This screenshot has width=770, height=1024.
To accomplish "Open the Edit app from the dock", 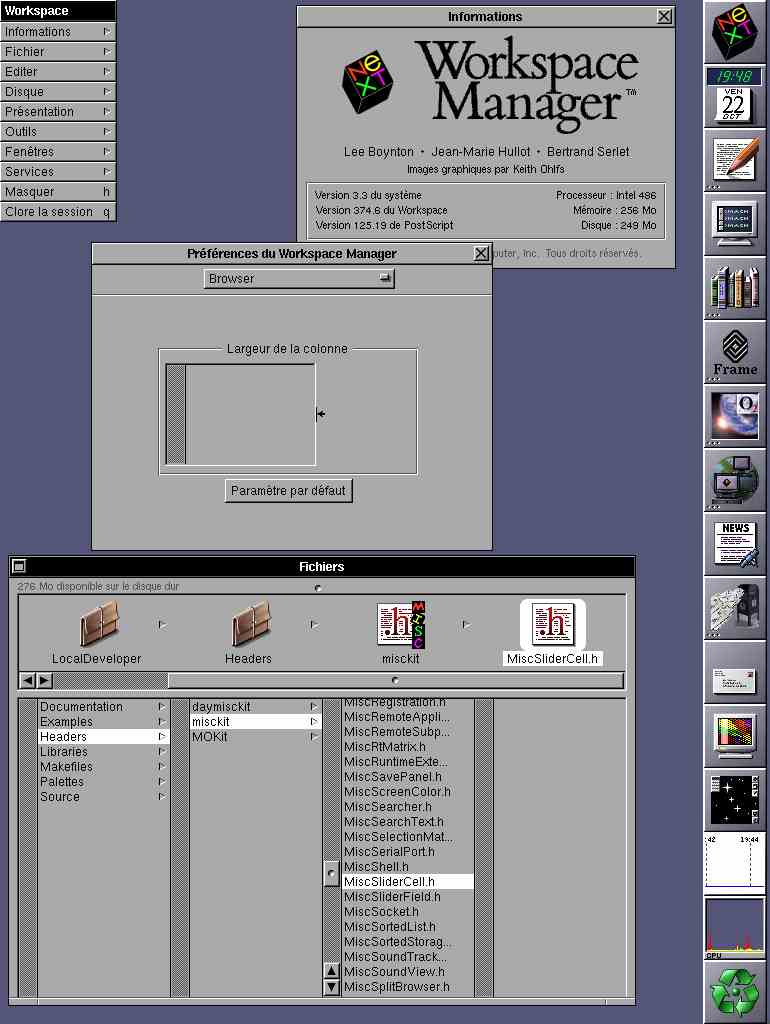I will (x=735, y=161).
